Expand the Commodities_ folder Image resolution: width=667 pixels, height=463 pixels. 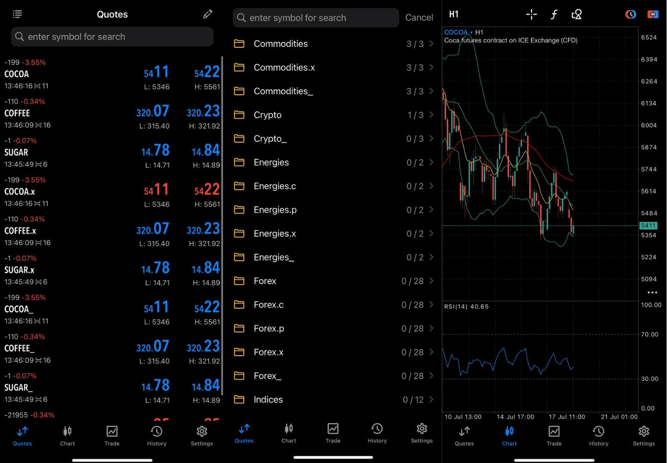[x=334, y=91]
